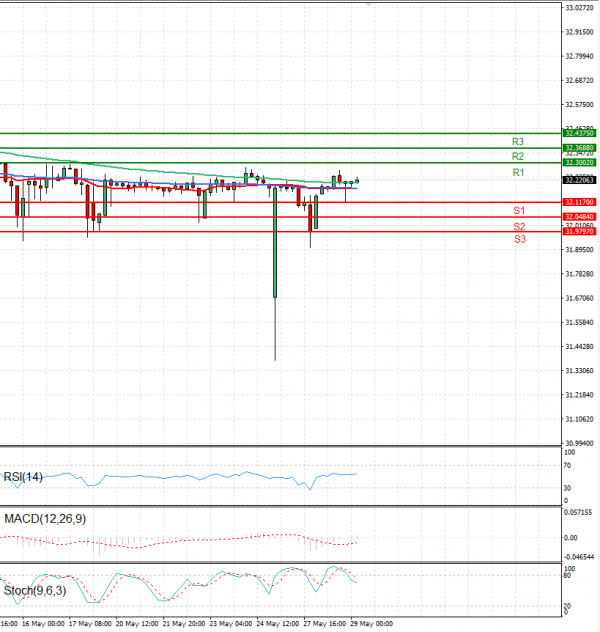Click the 31.67060 price axis value
The width and height of the screenshot is (600, 632).
click(x=579, y=298)
